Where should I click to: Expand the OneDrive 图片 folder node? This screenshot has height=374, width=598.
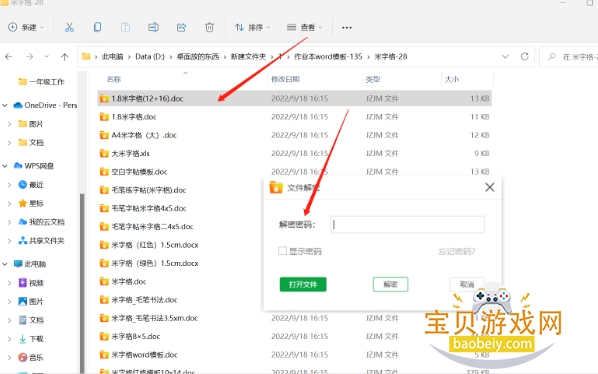point(9,124)
